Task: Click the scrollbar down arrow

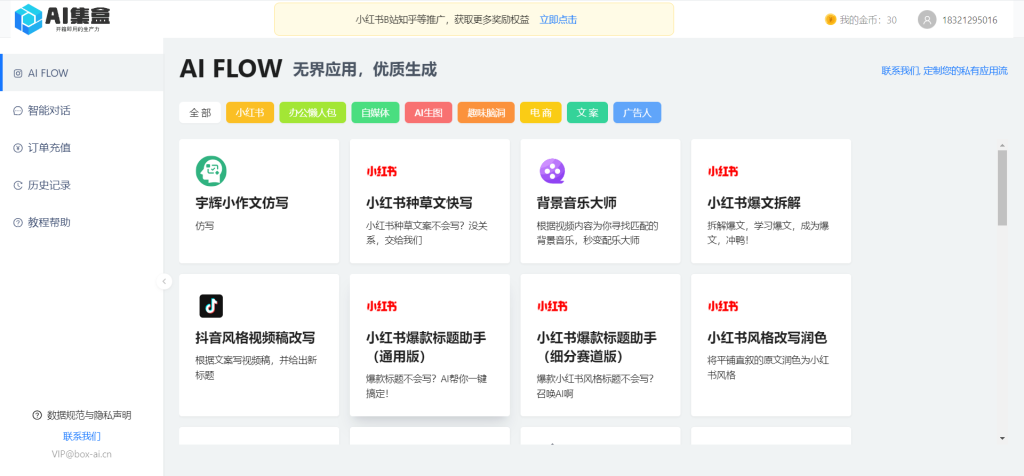Action: 1002,438
